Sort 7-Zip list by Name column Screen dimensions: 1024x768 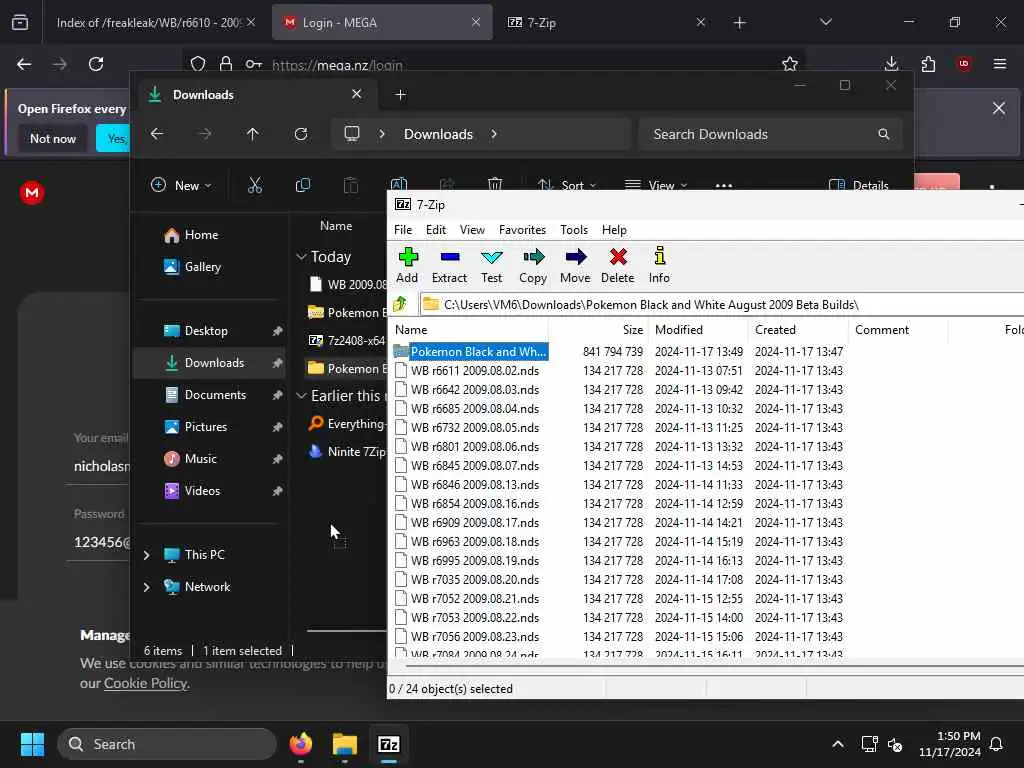pos(468,330)
